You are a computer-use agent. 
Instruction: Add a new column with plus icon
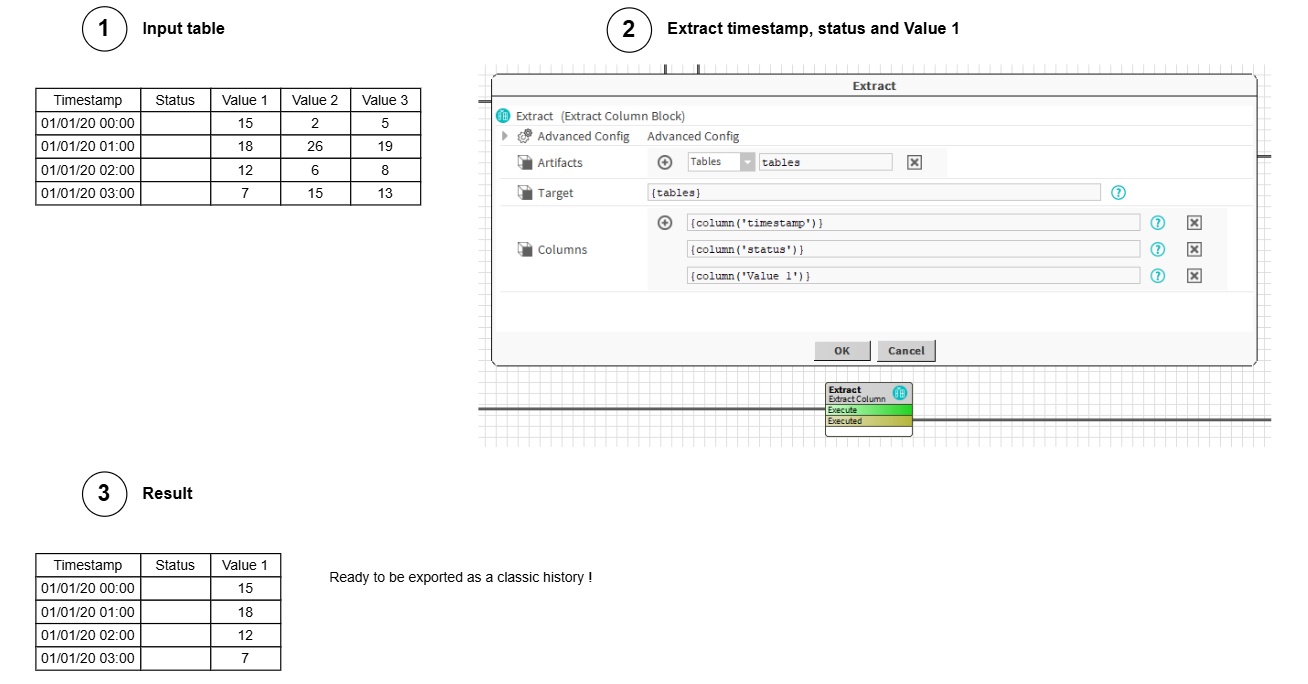coord(665,223)
